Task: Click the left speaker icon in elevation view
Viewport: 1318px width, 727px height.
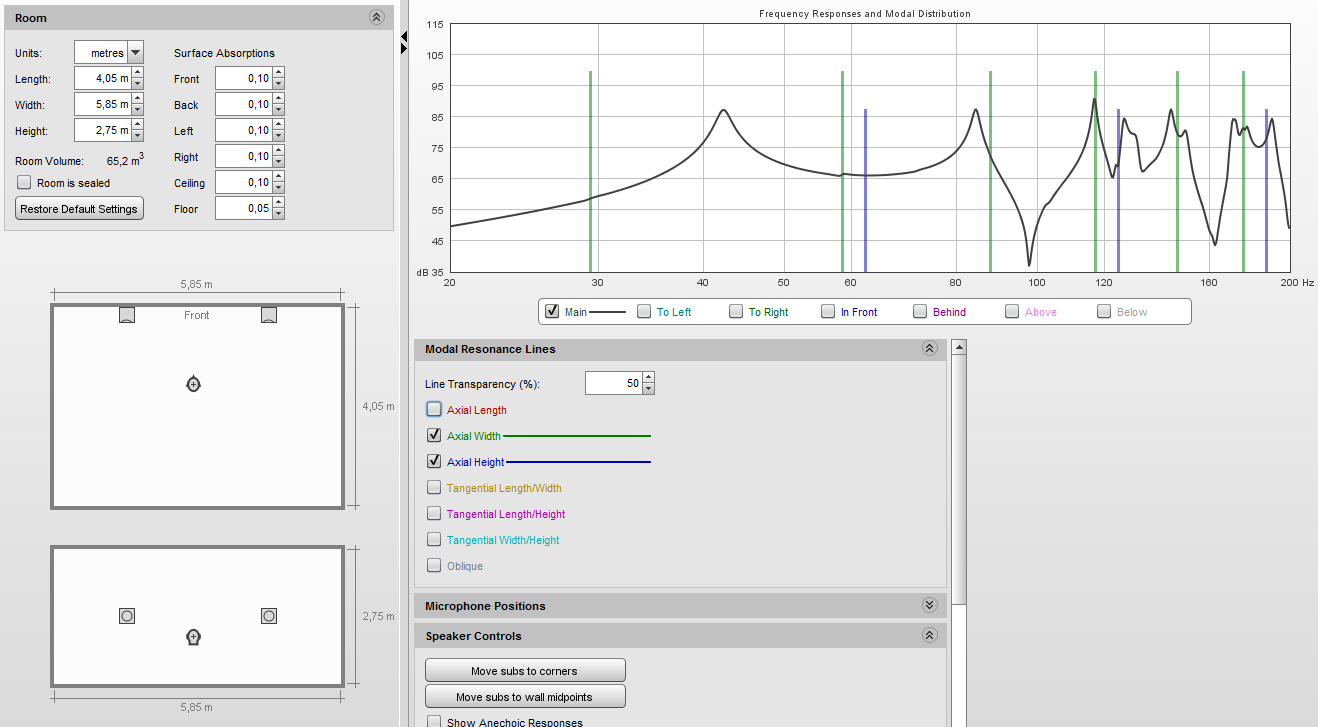Action: (x=127, y=616)
